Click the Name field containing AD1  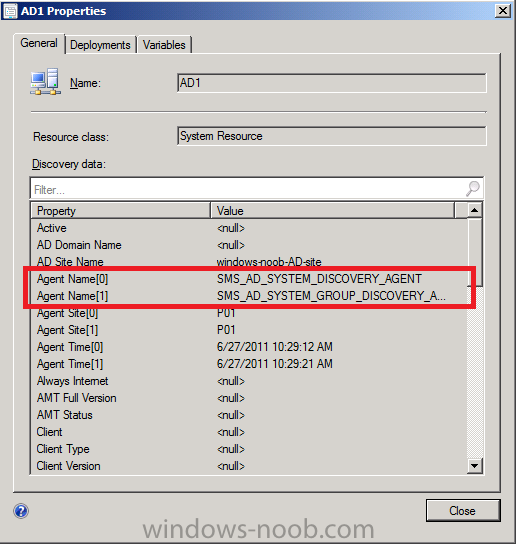(331, 83)
